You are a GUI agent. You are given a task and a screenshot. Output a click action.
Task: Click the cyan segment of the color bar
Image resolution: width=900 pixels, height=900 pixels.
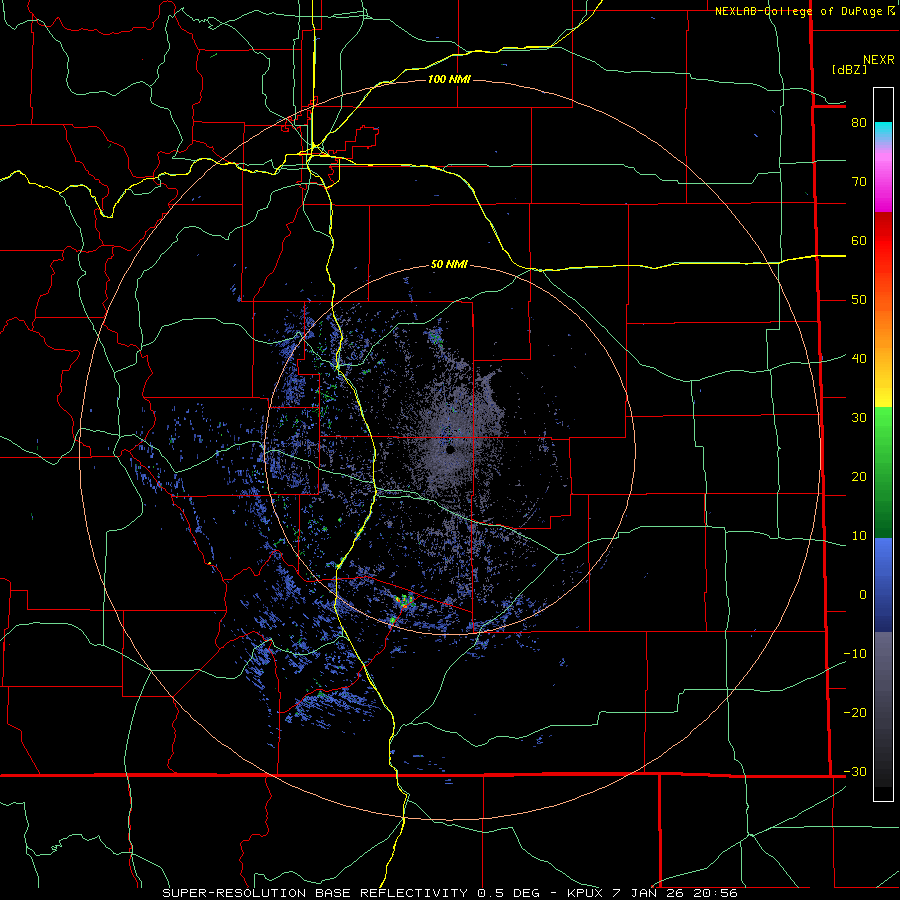[883, 131]
